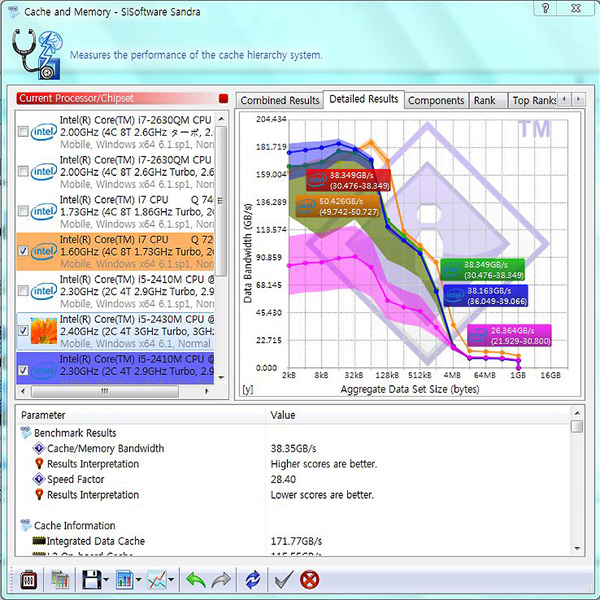This screenshot has width=600, height=600.
Task: Click the Intel logo of i5-2410M 2.9GHz unchecked row
Action: coord(43,291)
